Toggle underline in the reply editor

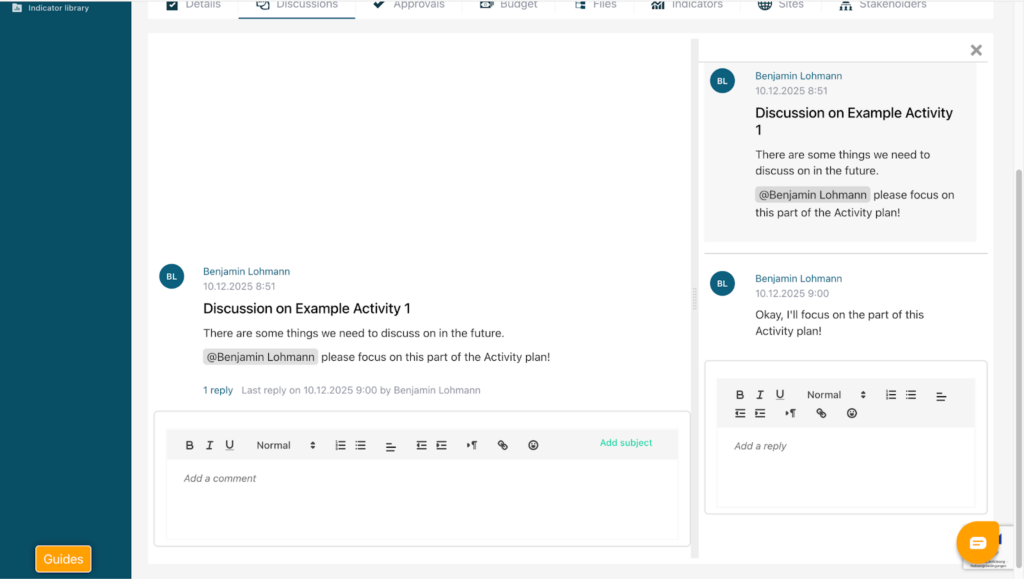[780, 395]
